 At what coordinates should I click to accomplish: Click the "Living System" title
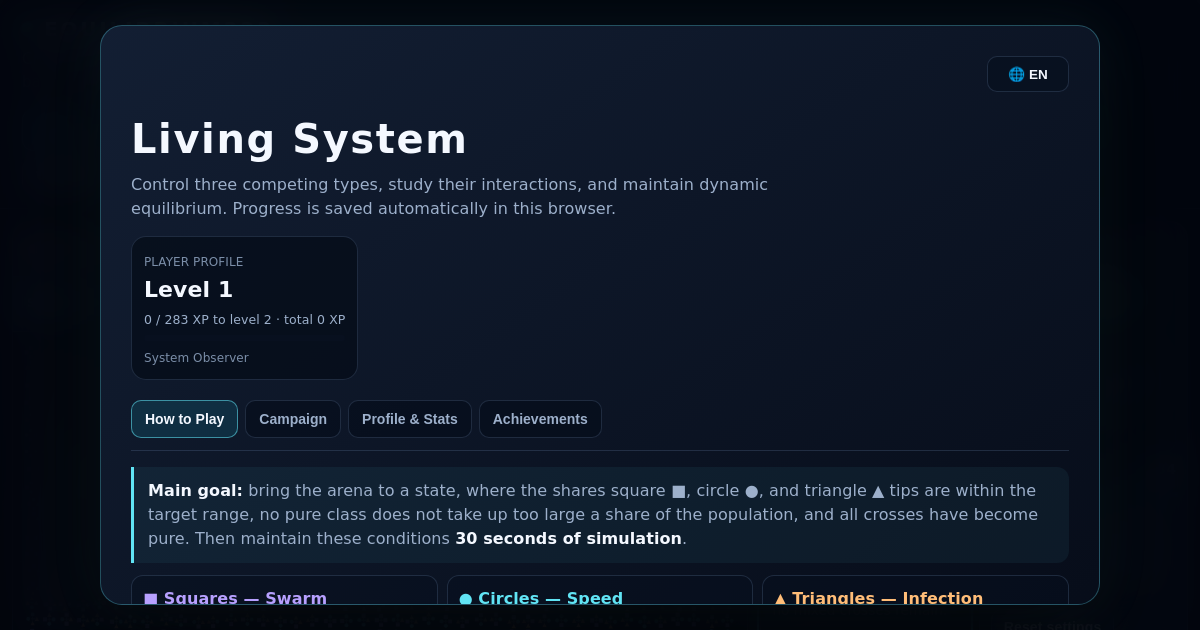click(x=299, y=139)
